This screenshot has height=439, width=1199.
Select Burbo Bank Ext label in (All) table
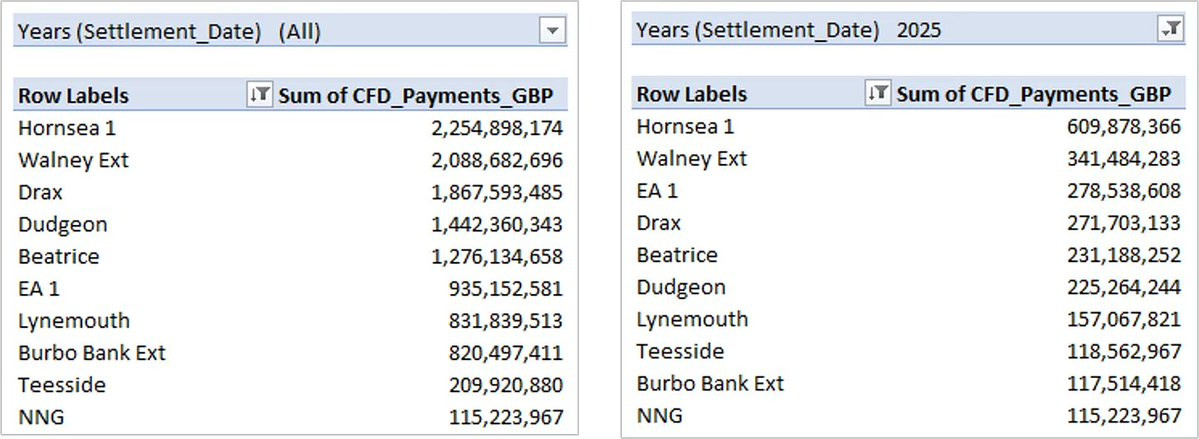(92, 353)
